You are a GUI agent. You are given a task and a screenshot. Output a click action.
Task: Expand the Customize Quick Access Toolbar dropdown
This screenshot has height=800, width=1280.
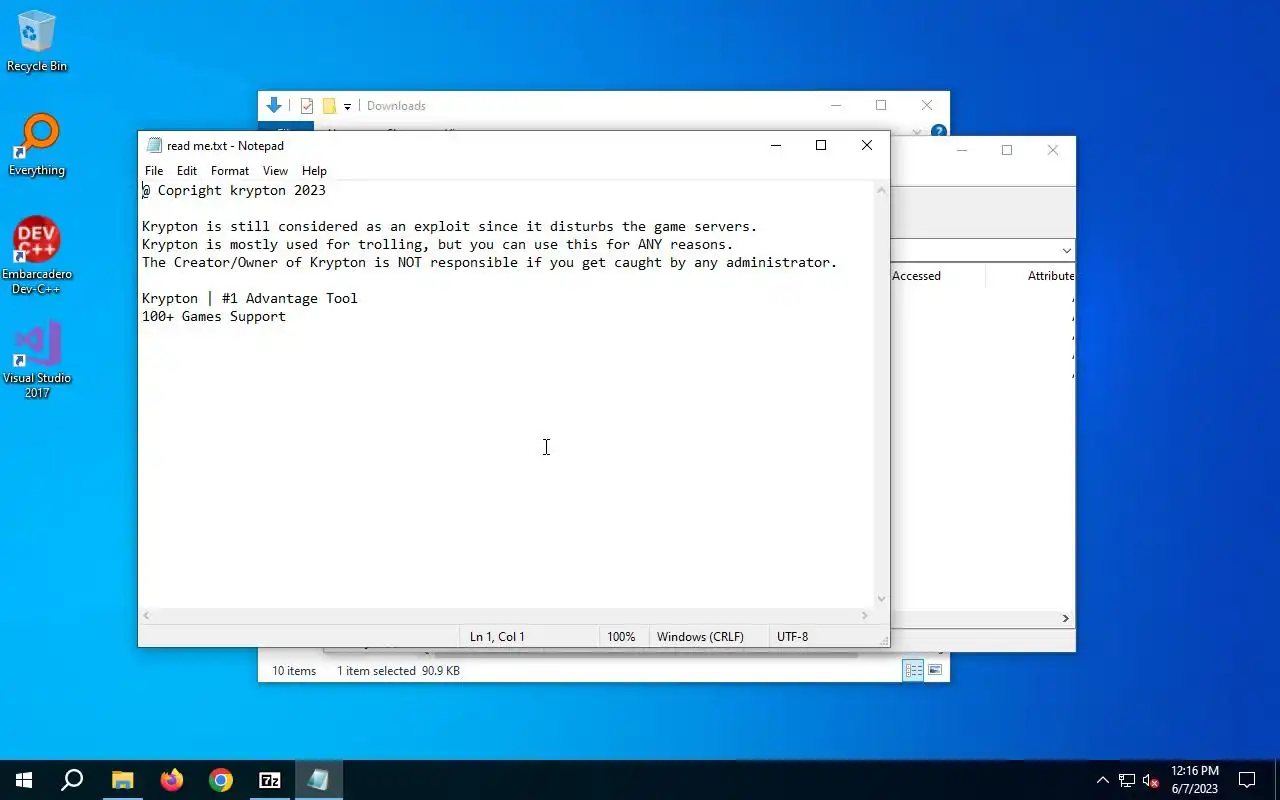point(348,106)
